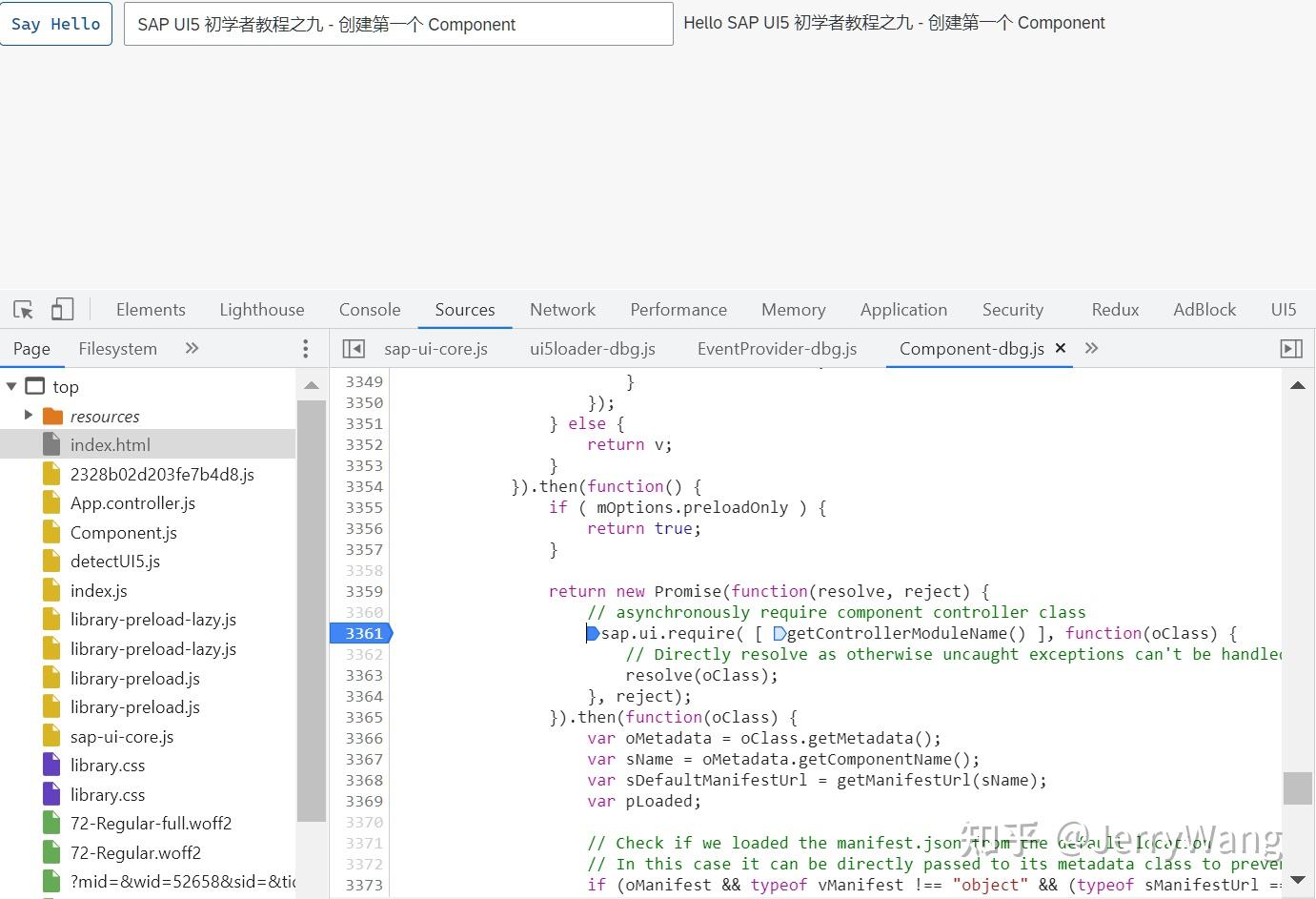1316x899 pixels.
Task: Open the drawer panel icon at far right
Action: pos(1291,348)
